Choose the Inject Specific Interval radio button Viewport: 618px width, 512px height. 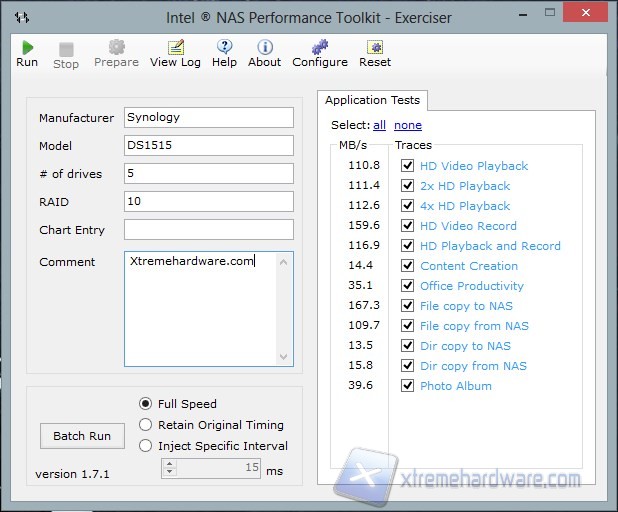pyautogui.click(x=146, y=446)
